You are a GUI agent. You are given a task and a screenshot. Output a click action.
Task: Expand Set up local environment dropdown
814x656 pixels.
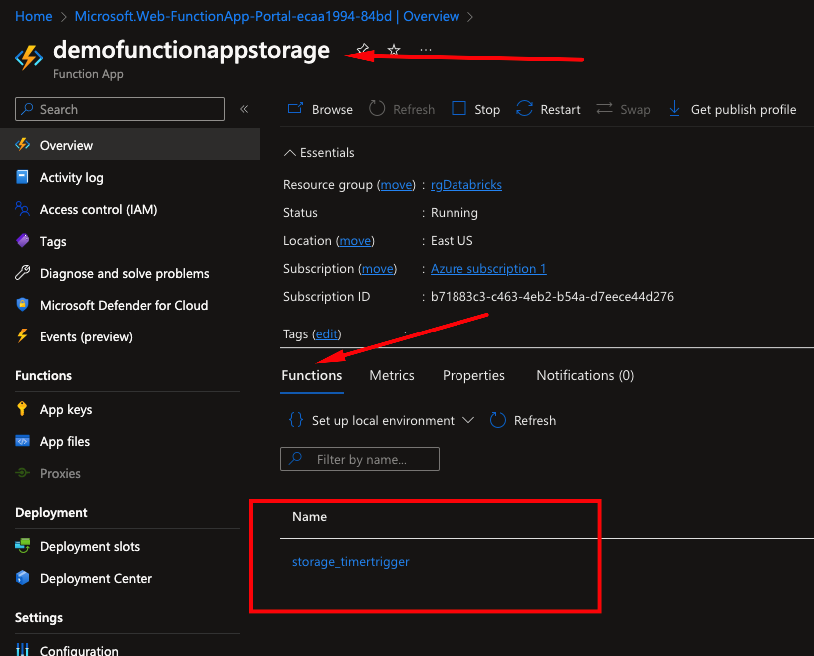[x=468, y=420]
